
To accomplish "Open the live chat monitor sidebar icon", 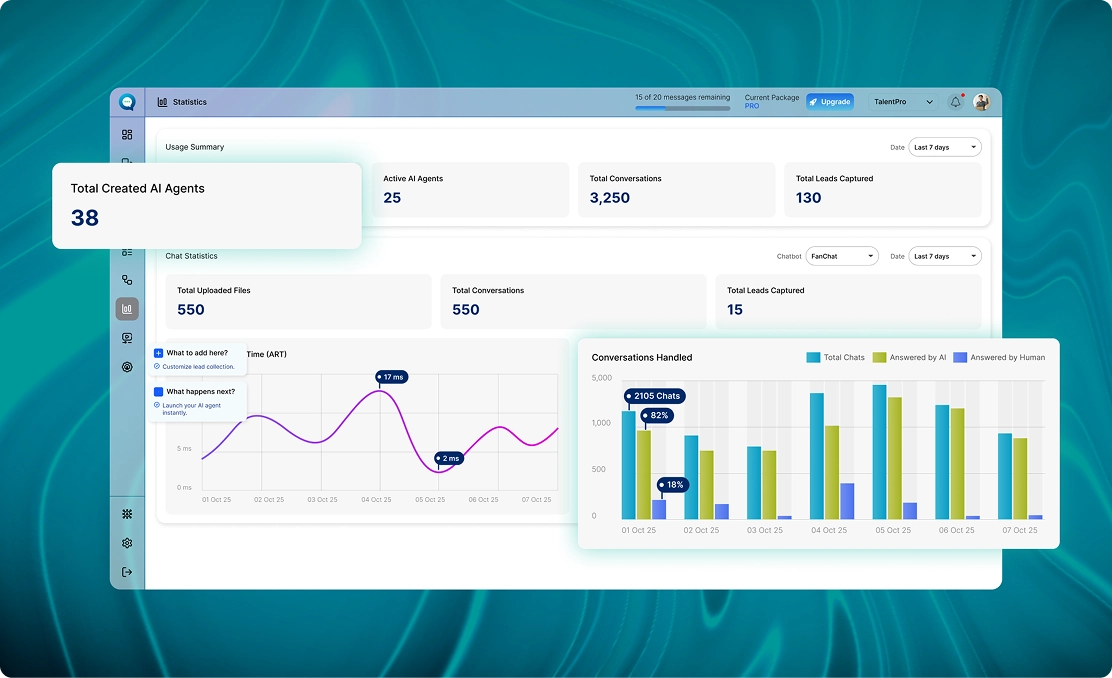I will coord(127,338).
